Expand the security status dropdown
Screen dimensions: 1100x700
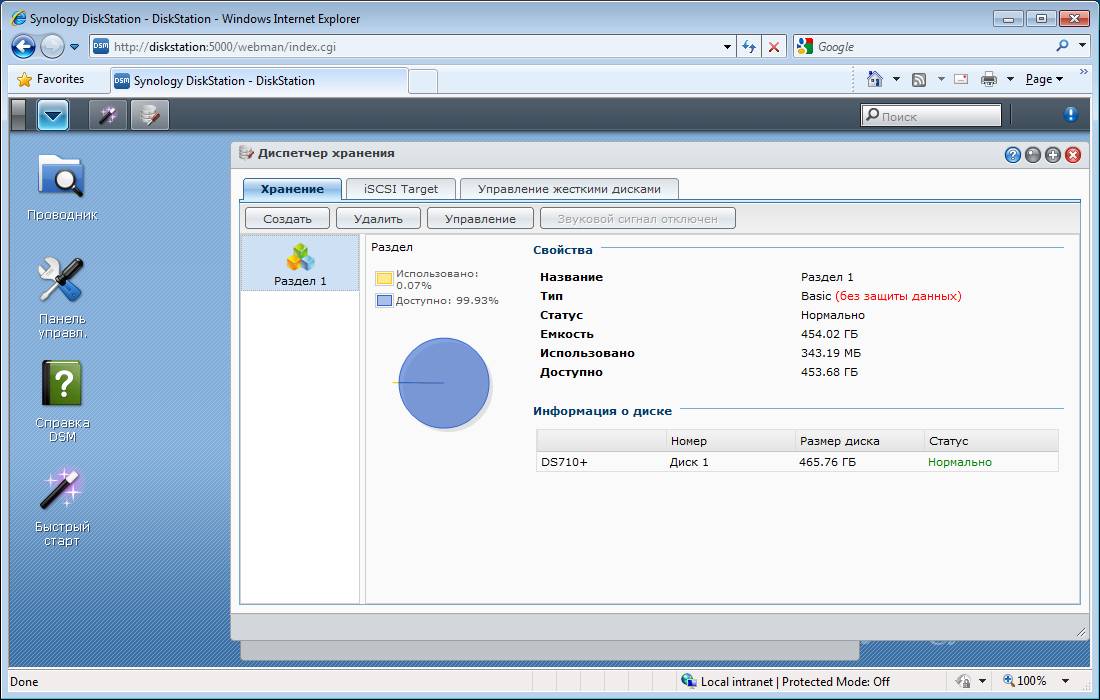[982, 681]
